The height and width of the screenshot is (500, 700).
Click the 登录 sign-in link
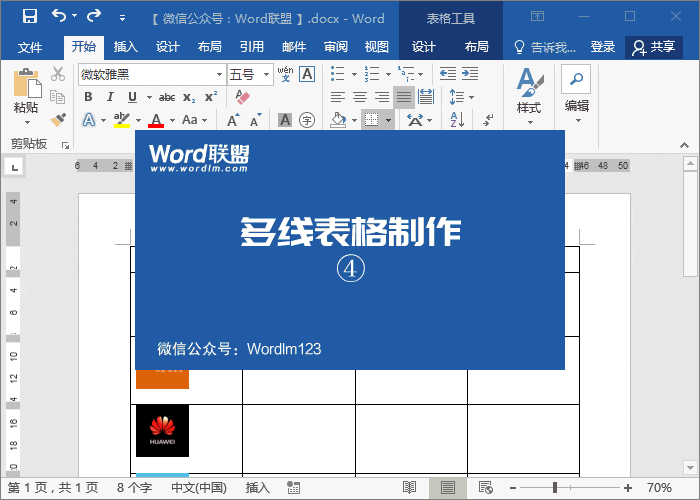pyautogui.click(x=603, y=47)
